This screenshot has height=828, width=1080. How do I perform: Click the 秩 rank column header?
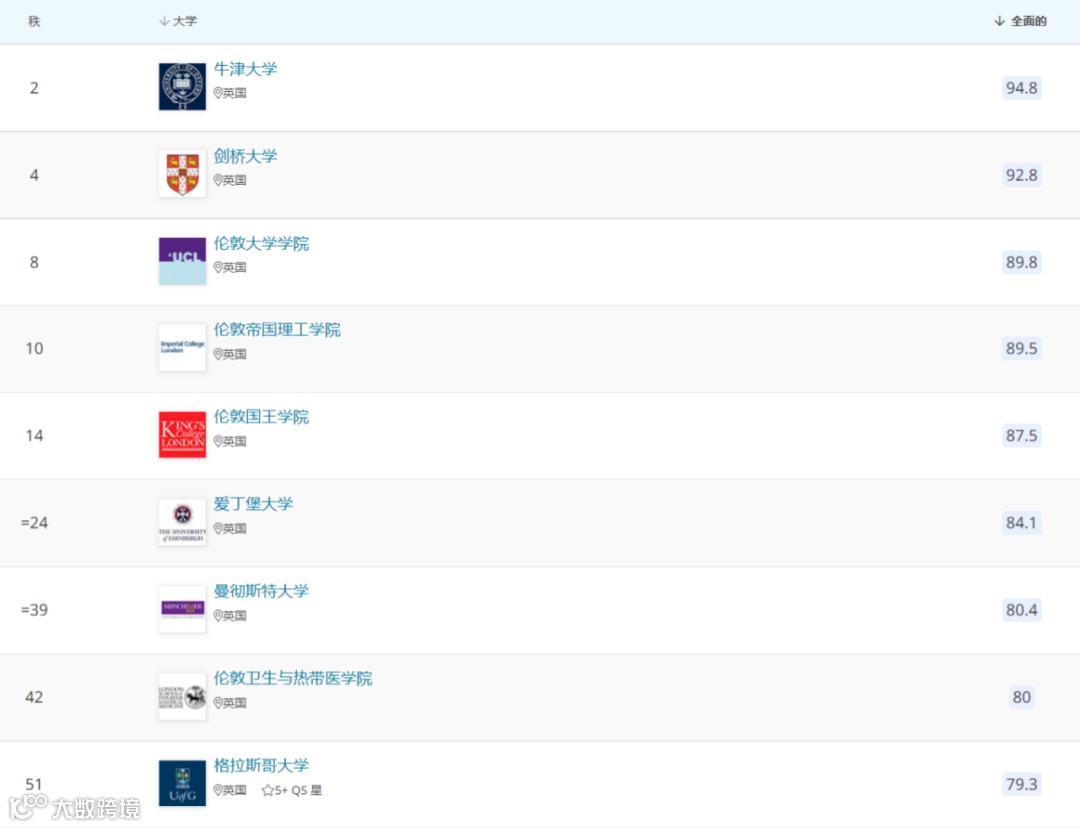[x=34, y=21]
